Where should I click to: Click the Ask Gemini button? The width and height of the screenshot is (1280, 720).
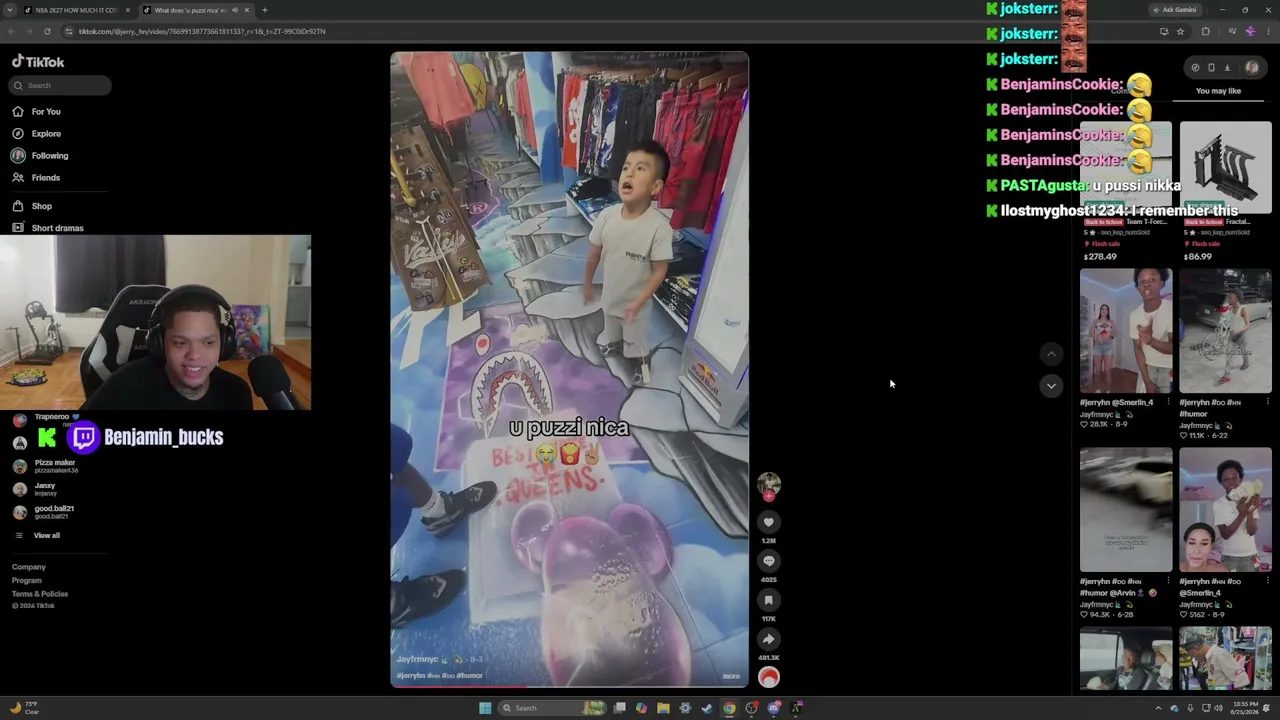[1174, 10]
